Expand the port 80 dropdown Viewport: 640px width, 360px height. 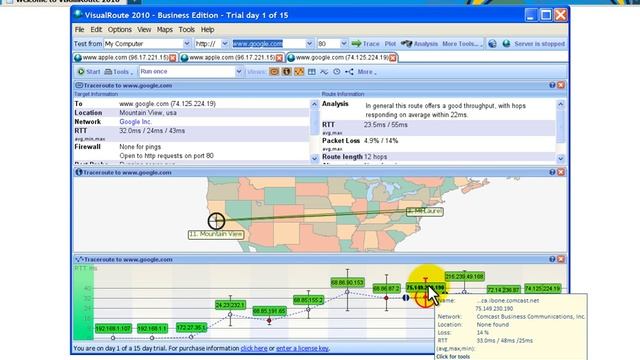(343, 44)
